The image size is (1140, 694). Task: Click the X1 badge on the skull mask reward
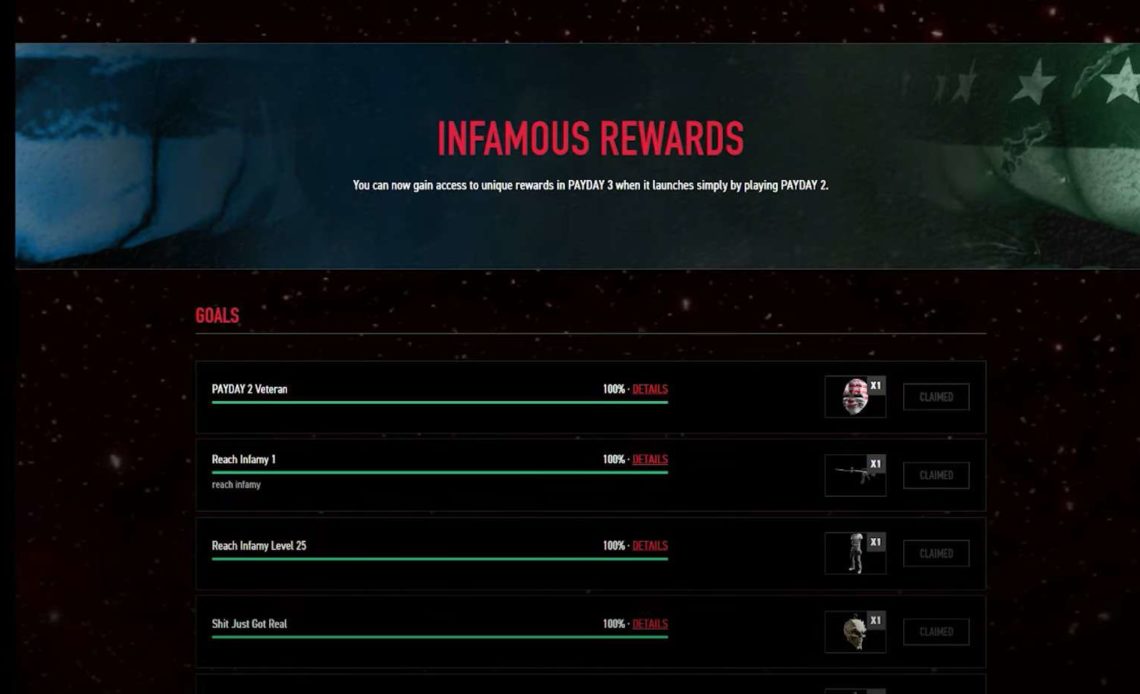(x=877, y=618)
